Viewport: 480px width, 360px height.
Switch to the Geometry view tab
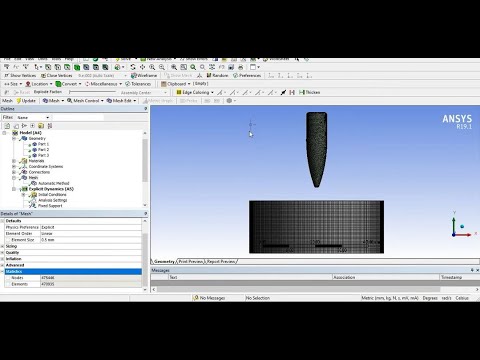pos(164,261)
